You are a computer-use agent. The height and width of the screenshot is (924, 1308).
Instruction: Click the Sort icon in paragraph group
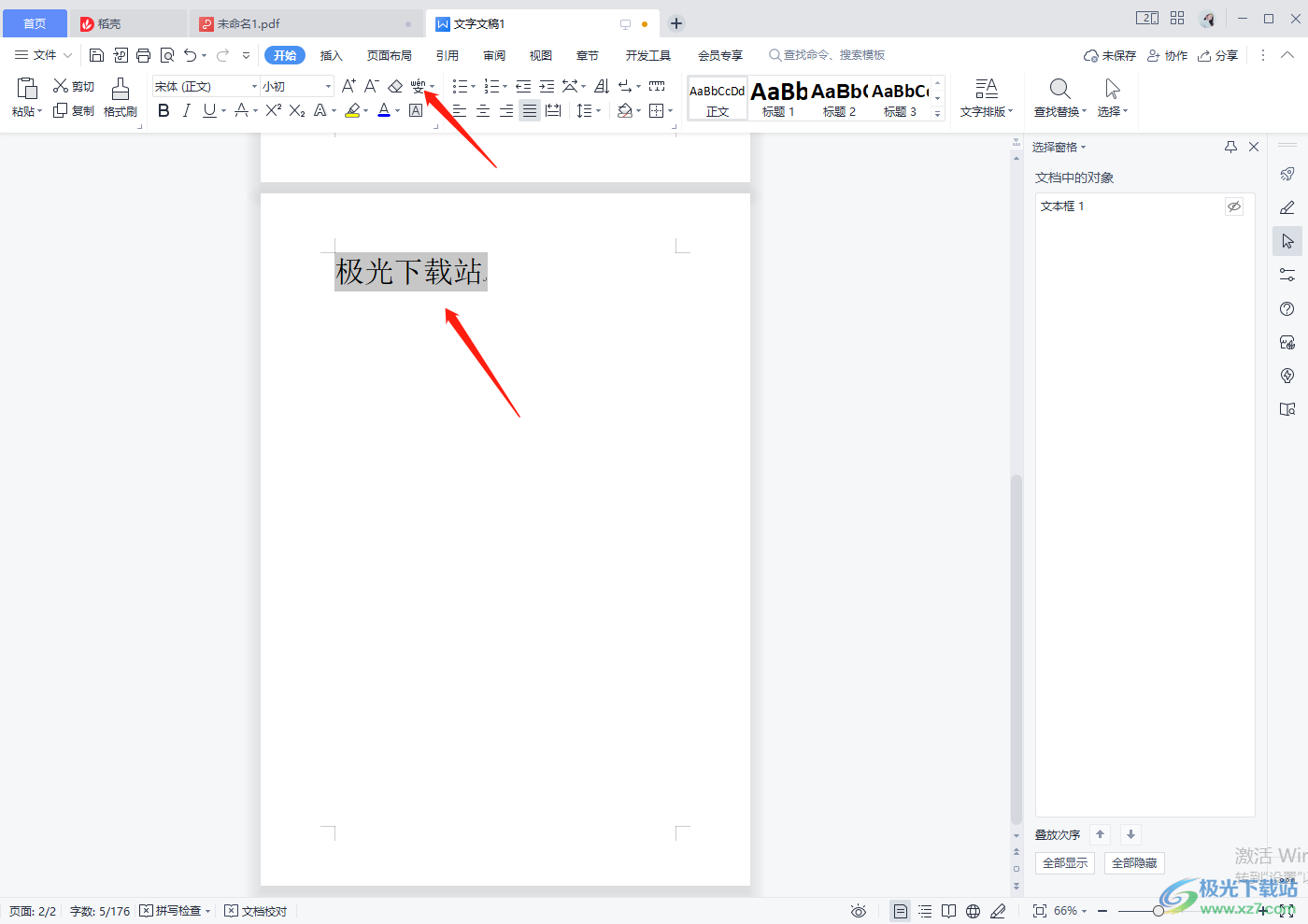click(602, 86)
